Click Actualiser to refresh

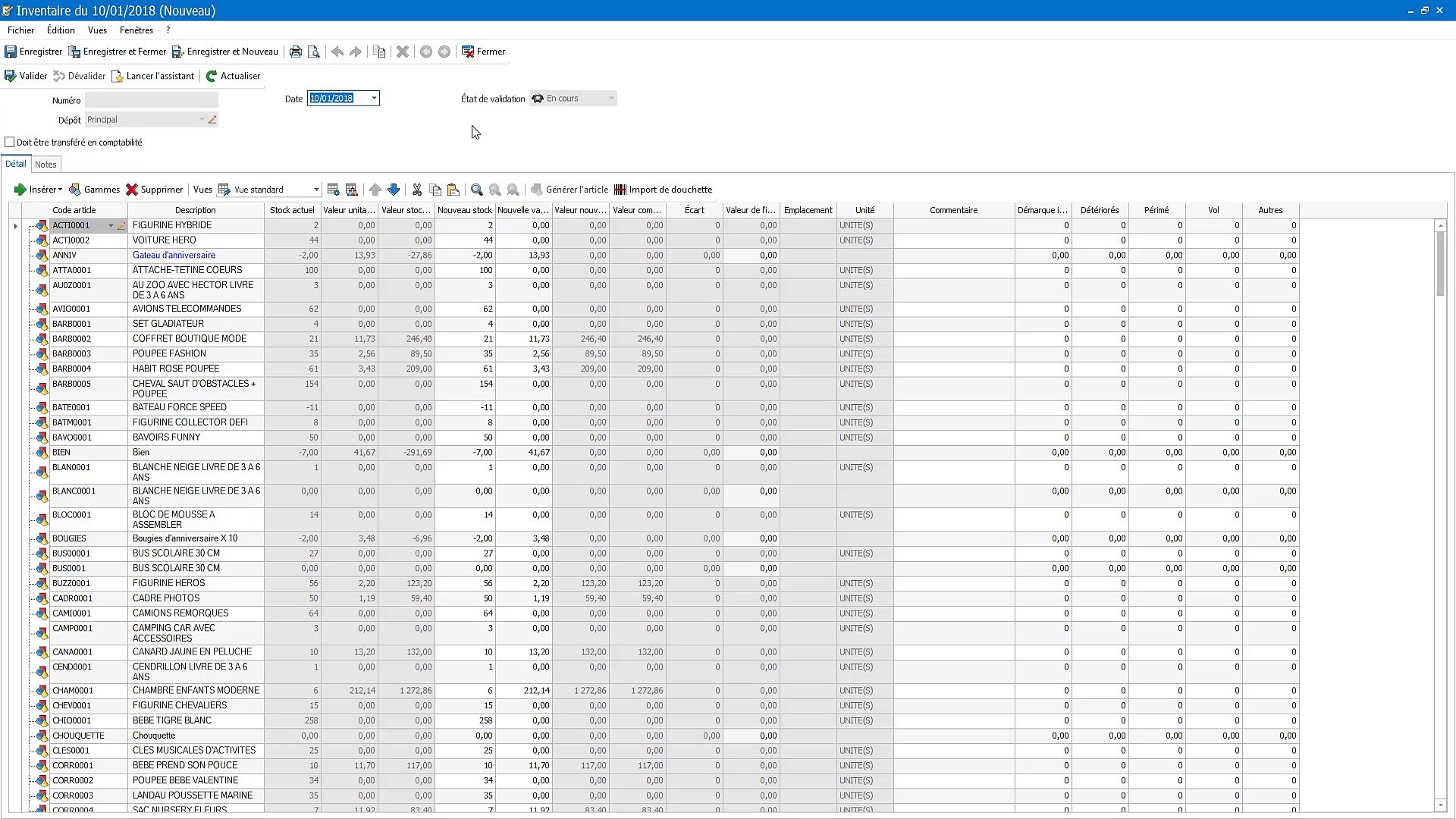pyautogui.click(x=233, y=76)
